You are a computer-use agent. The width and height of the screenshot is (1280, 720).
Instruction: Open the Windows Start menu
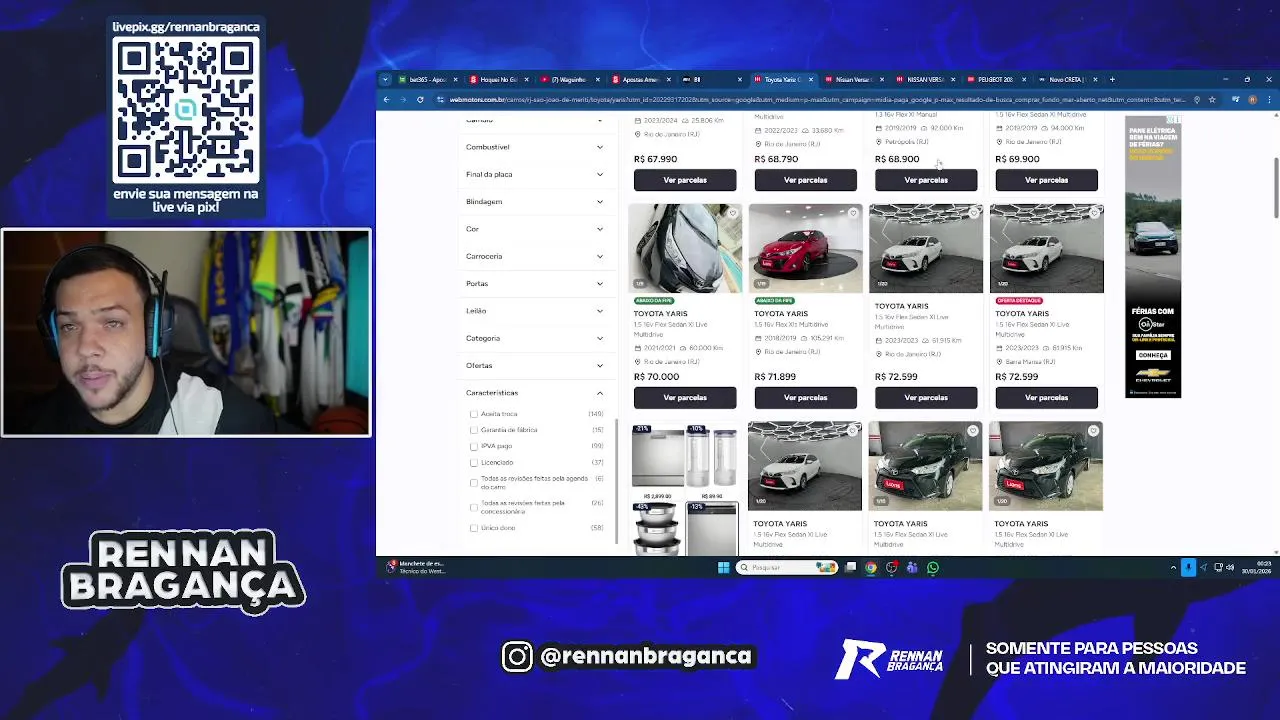(723, 567)
